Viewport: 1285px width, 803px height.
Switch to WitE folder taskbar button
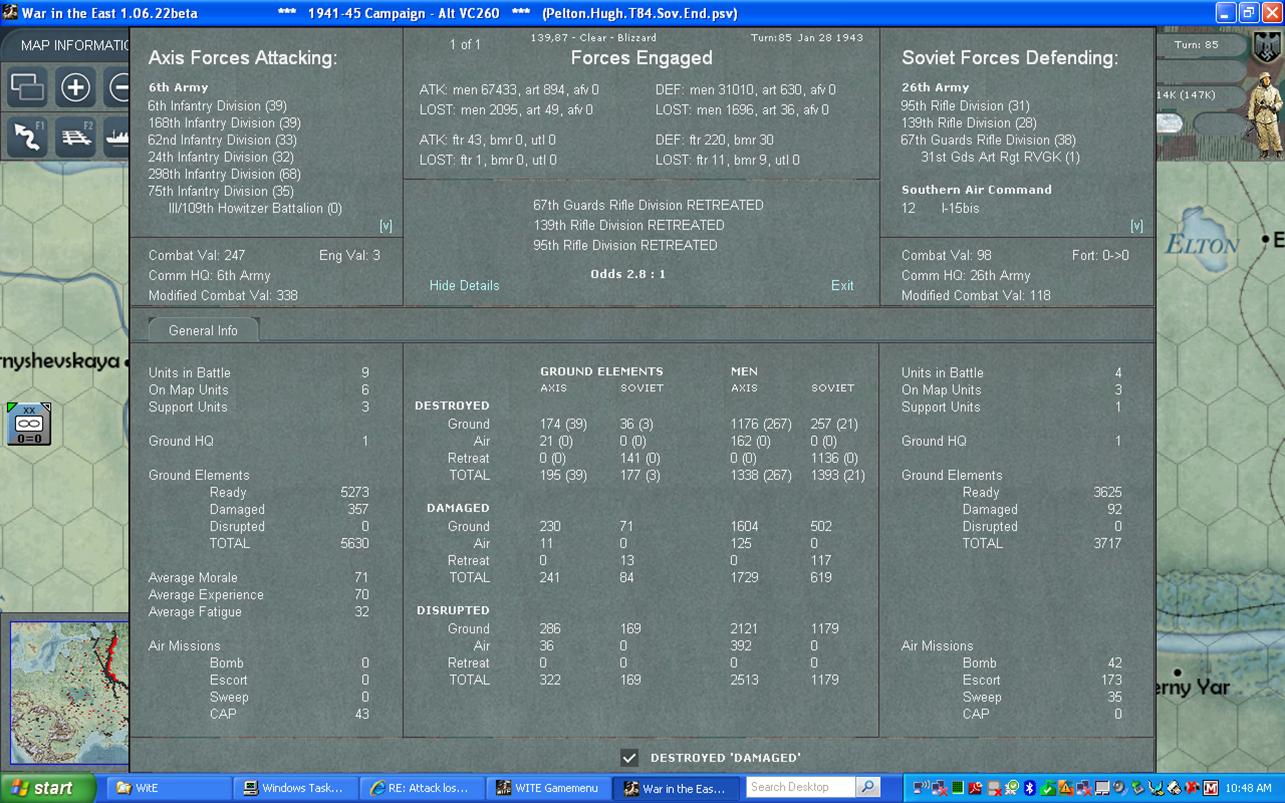167,788
